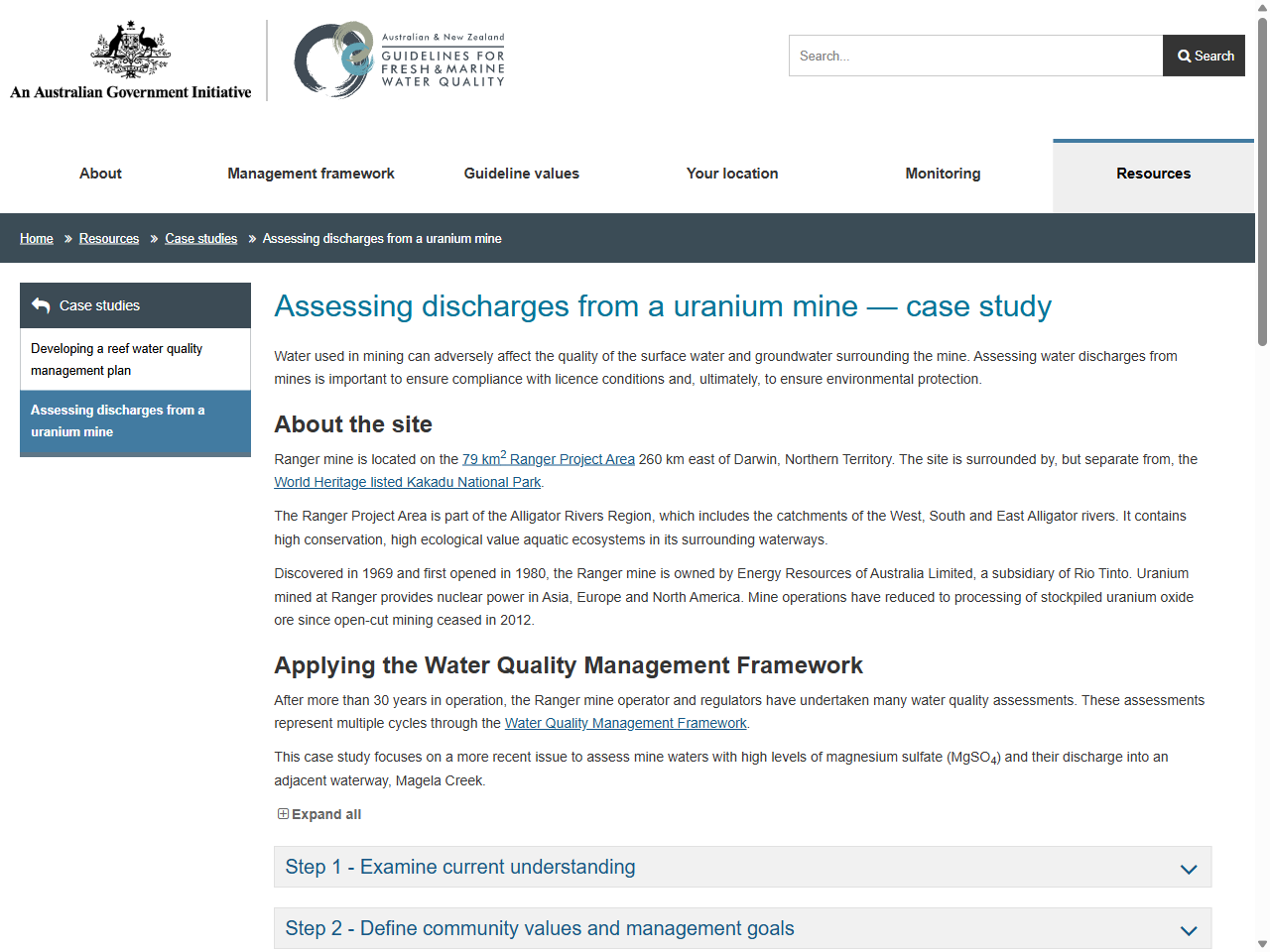Expand Step 2 - Define community values section

coord(742,928)
